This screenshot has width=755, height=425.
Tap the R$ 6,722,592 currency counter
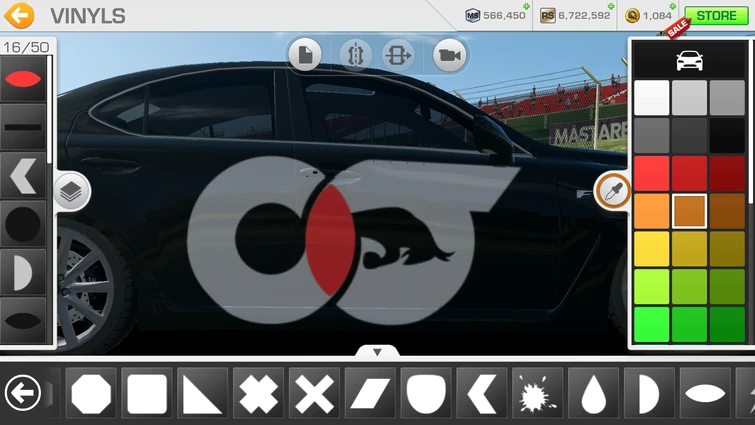(575, 15)
